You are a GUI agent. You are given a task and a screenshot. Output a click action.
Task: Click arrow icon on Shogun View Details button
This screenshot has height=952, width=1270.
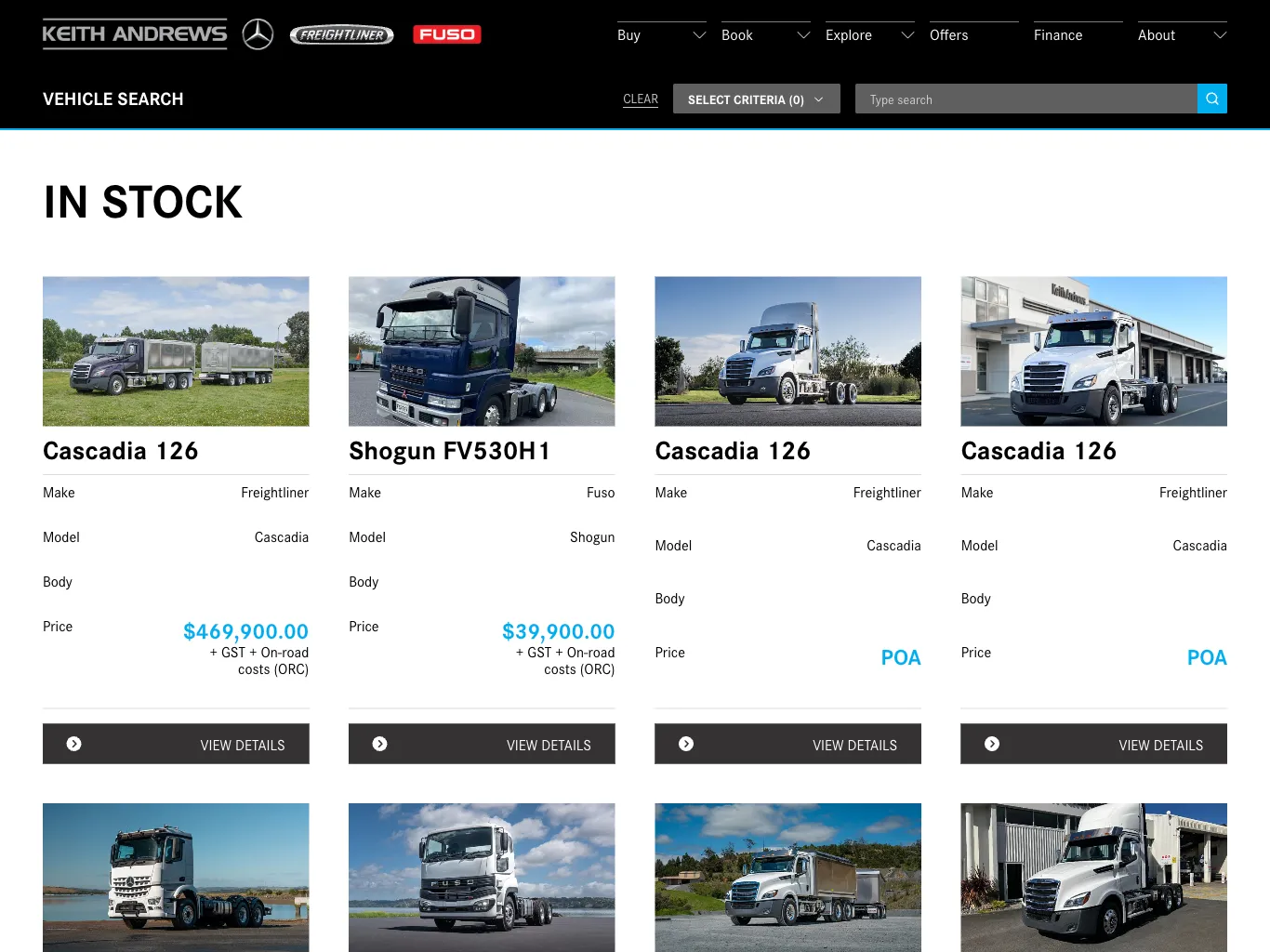[x=380, y=744]
